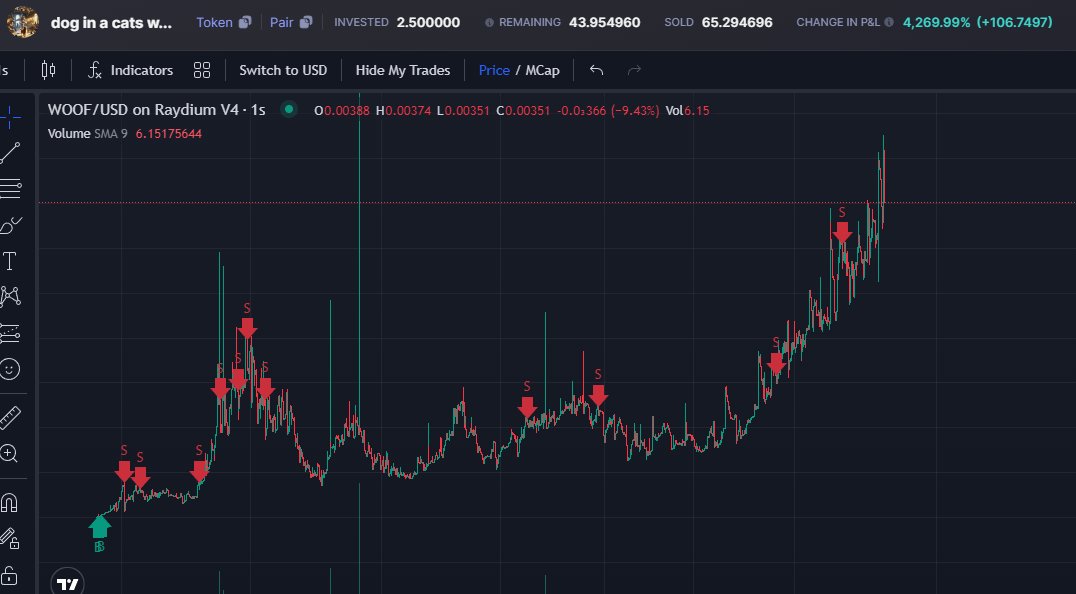Select the text annotation tool

point(10,261)
